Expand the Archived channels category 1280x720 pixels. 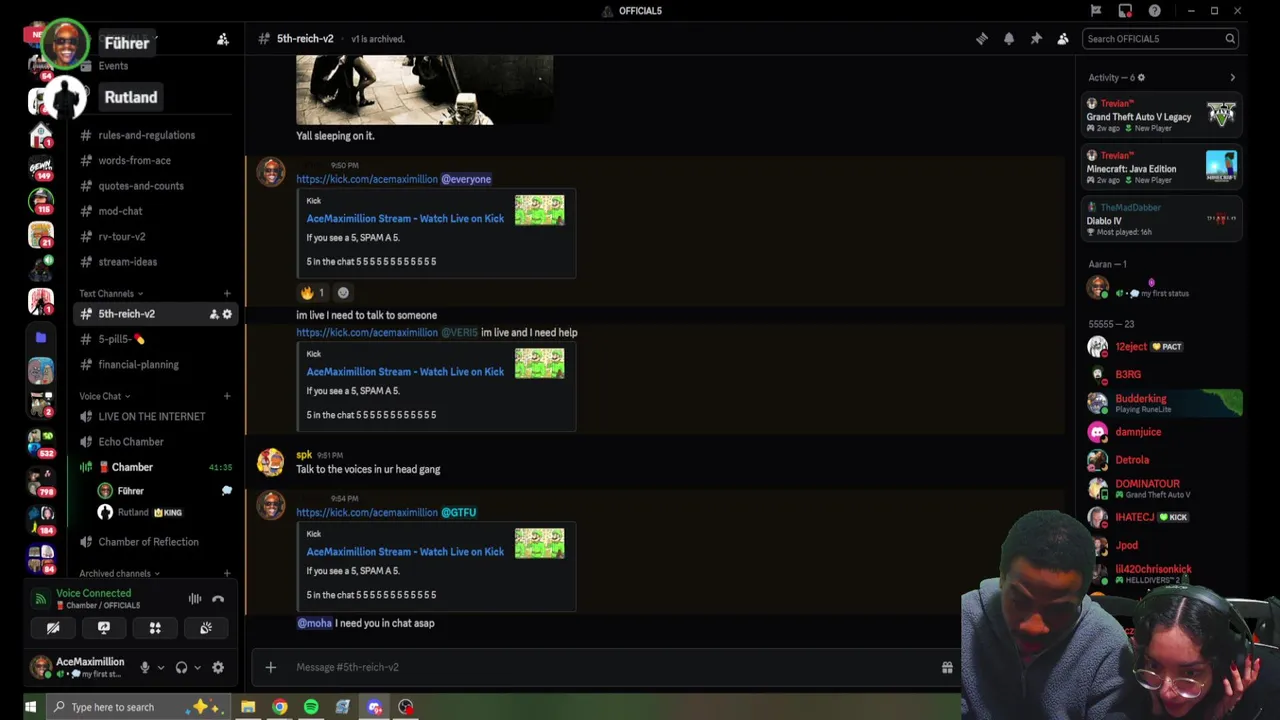coord(120,573)
